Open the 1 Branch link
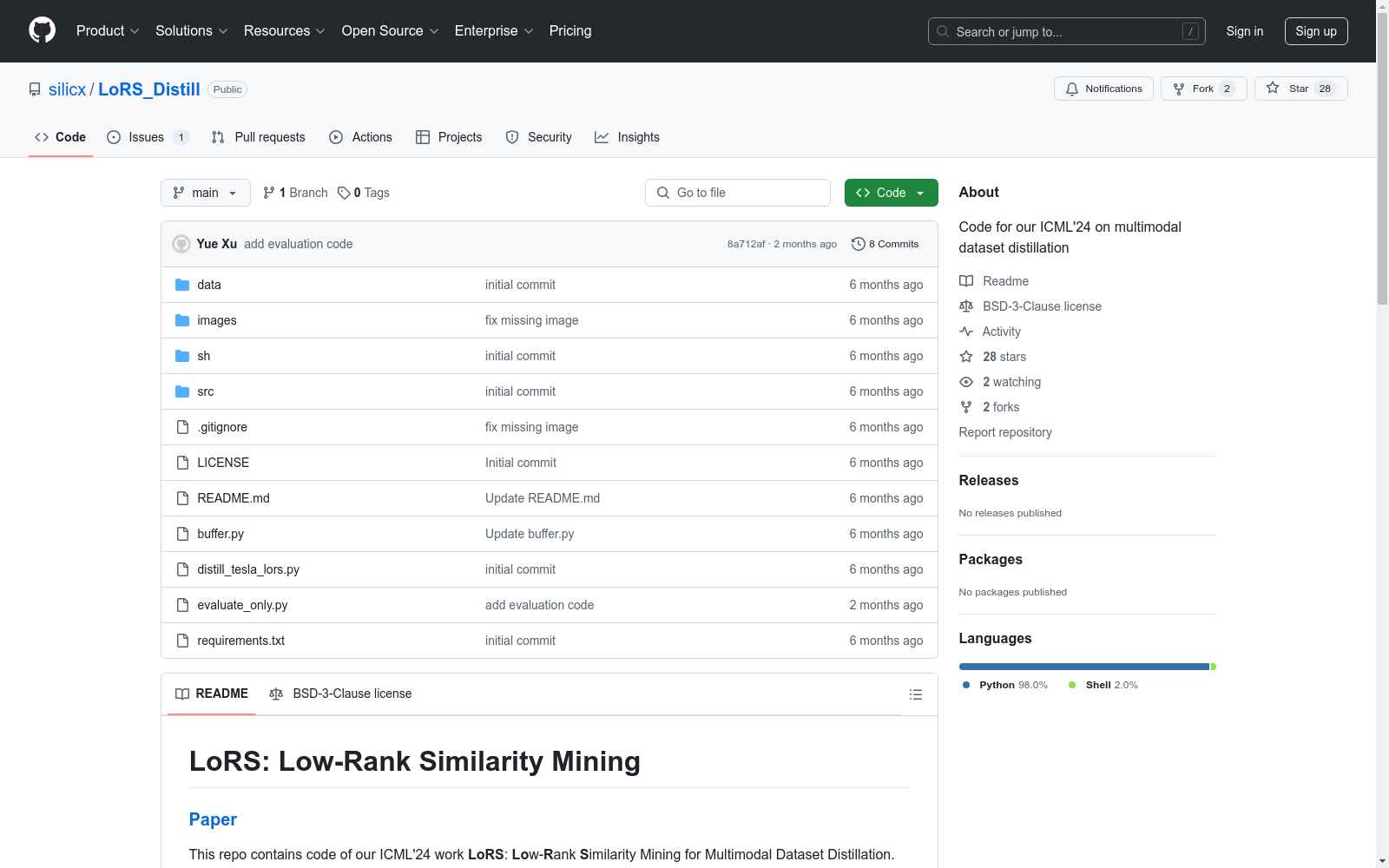Viewport: 1389px width, 868px height. 295,193
